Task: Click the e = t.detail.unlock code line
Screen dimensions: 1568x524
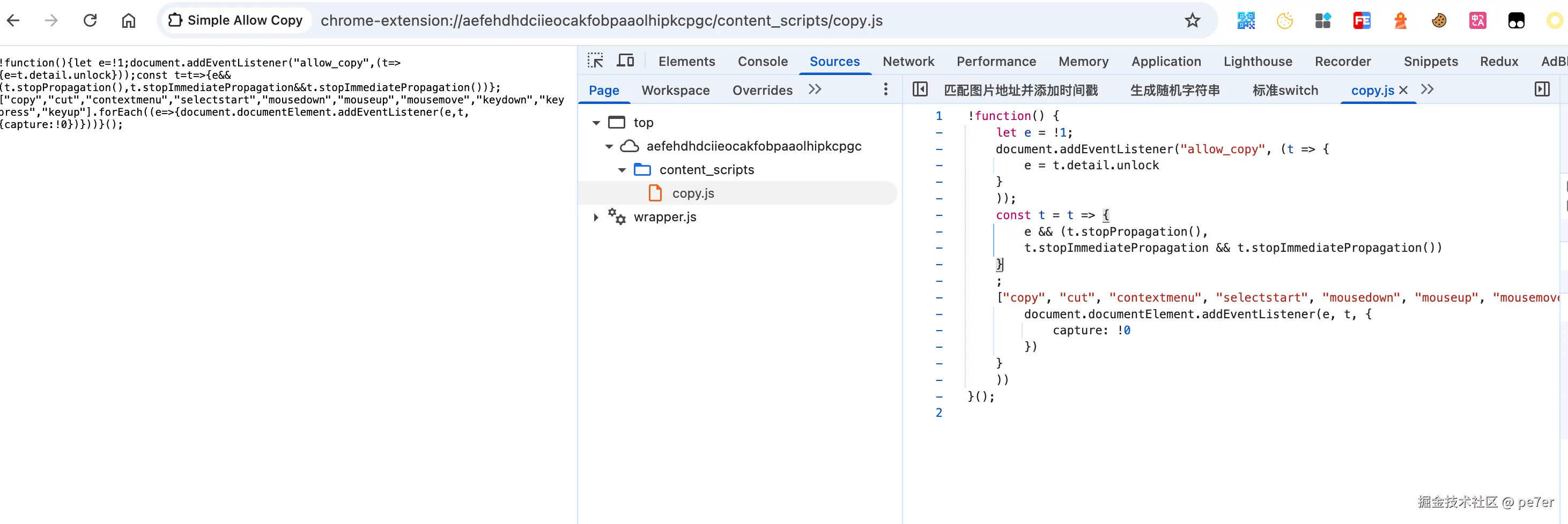Action: coord(1091,166)
